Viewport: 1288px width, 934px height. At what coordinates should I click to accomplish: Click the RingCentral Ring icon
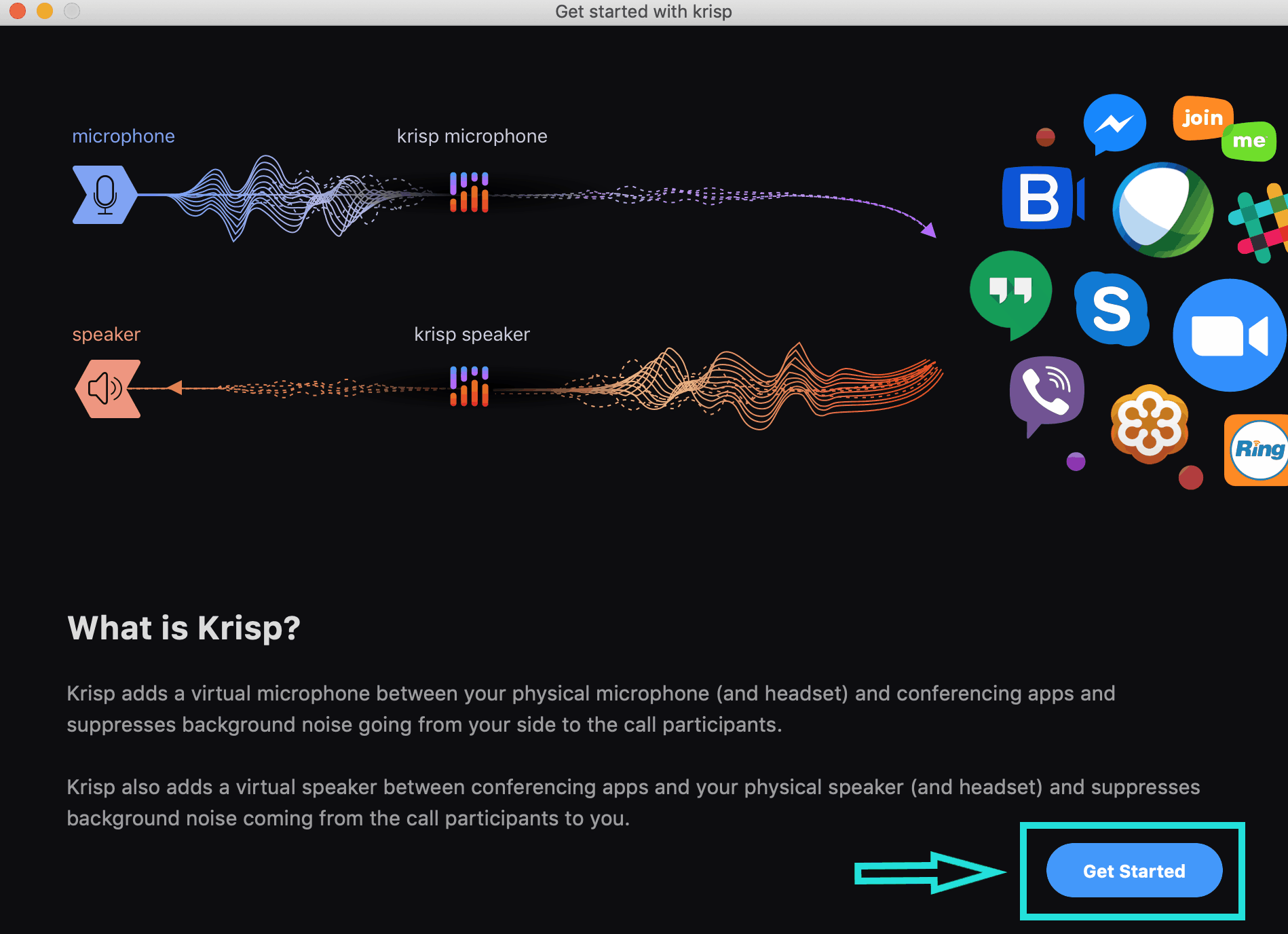click(x=1257, y=450)
